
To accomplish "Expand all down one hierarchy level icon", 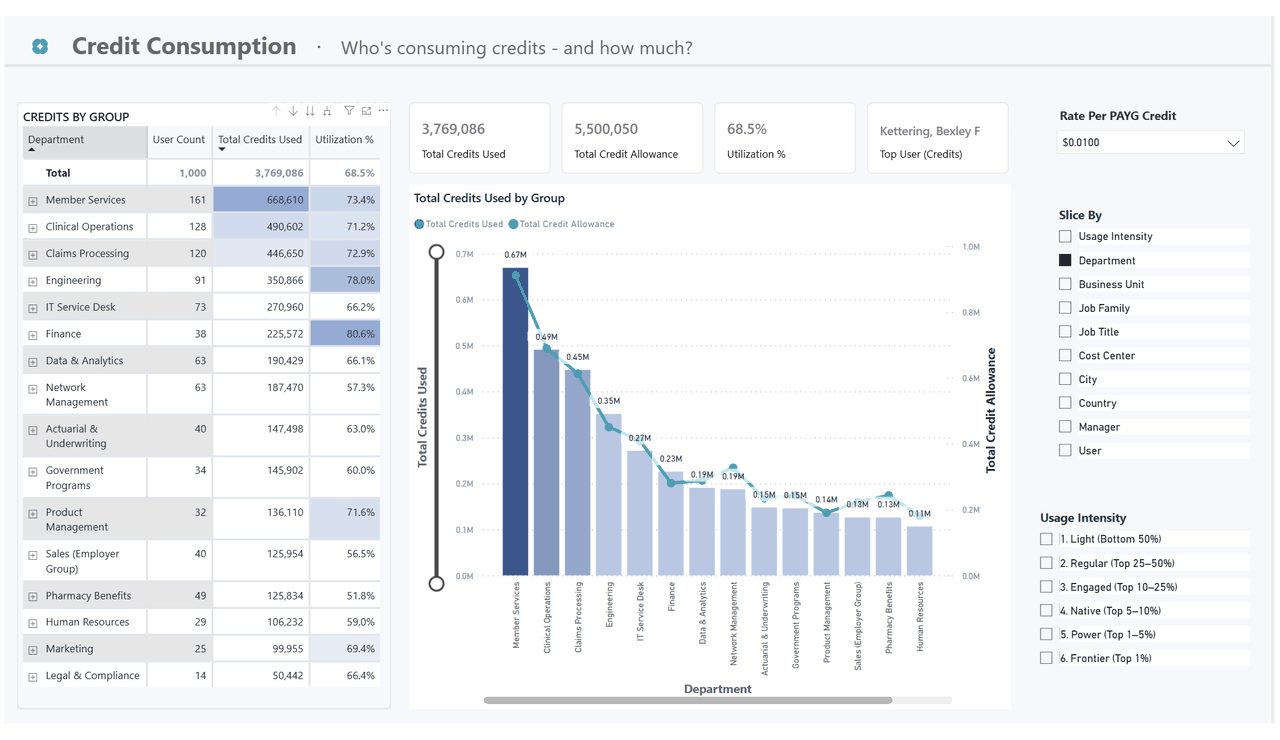I will (x=327, y=111).
